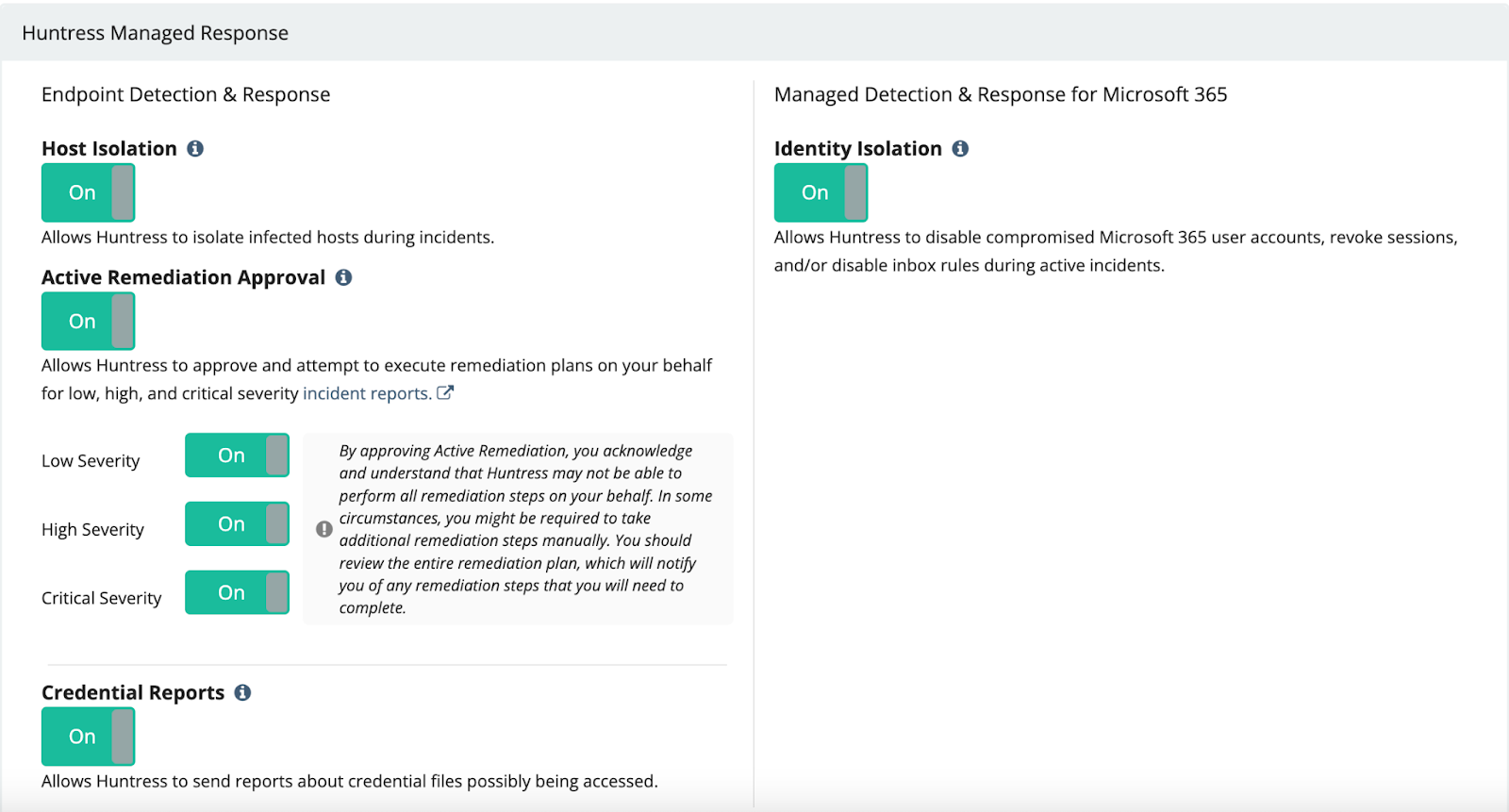Toggle the Host Isolation switch
1509x812 pixels.
click(88, 192)
